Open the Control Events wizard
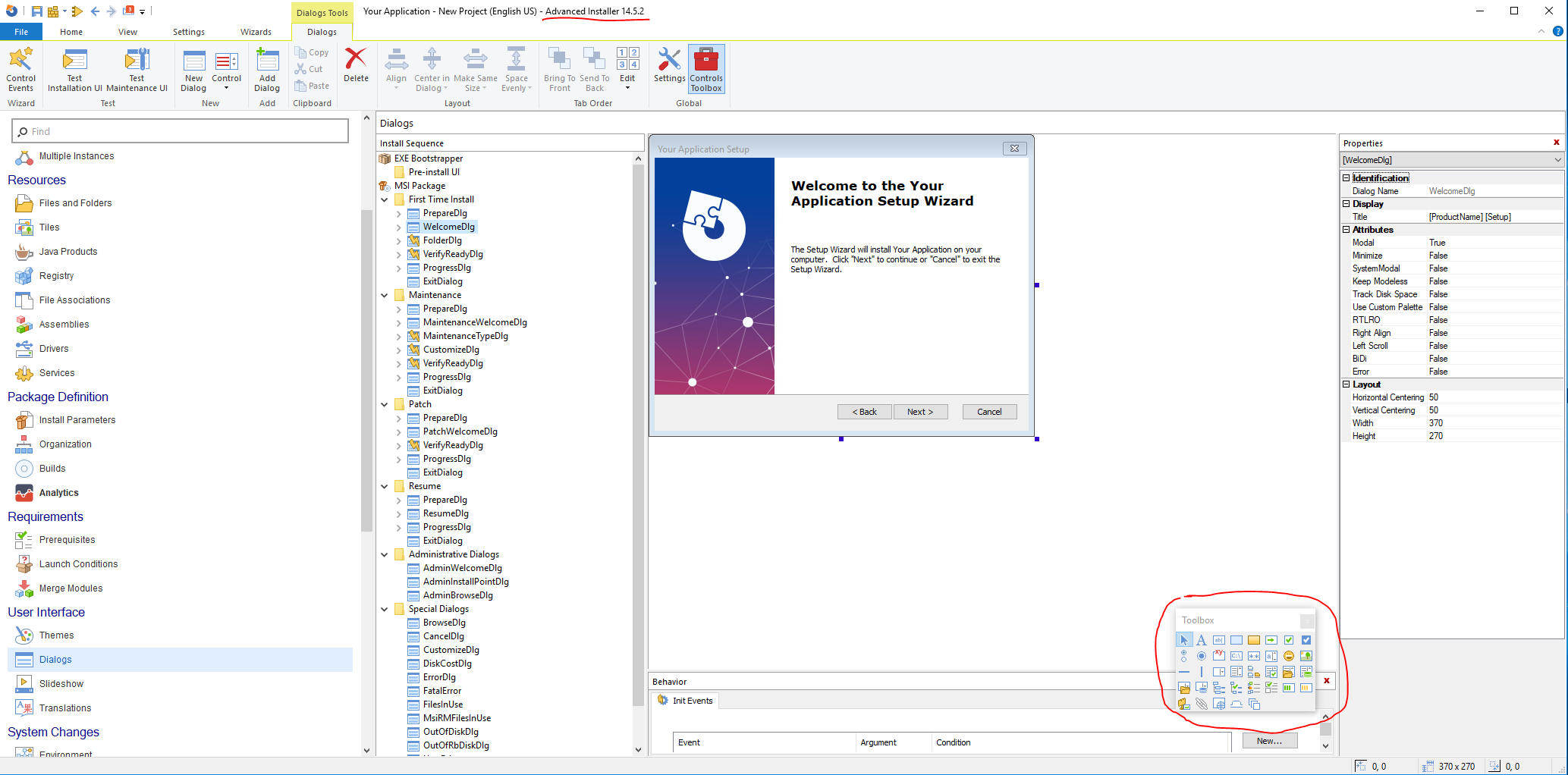The height and width of the screenshot is (775, 1568). 20,69
